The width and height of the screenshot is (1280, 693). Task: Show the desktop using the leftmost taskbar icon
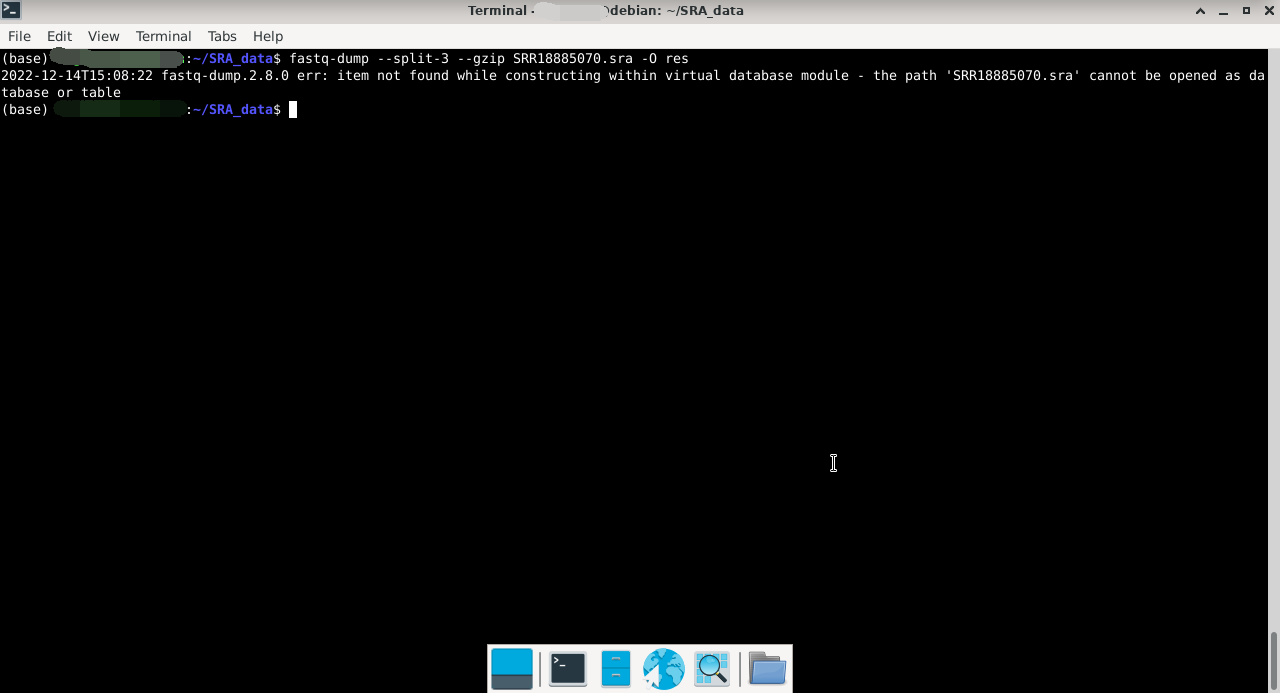511,669
